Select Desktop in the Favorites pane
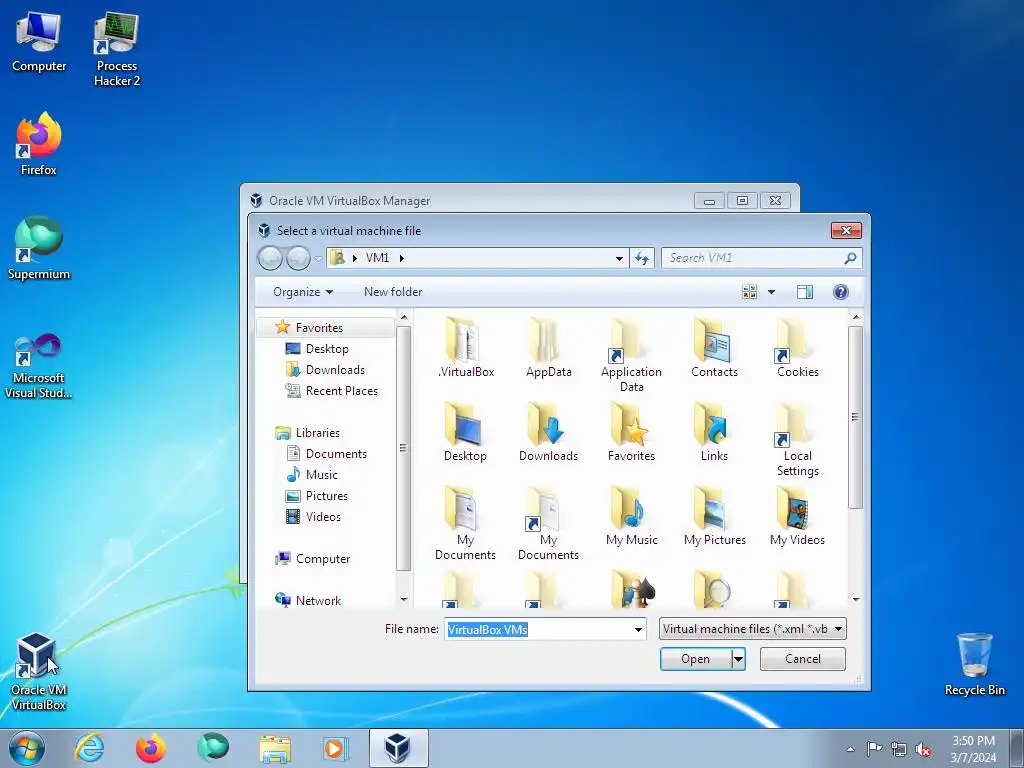The image size is (1024, 768). pyautogui.click(x=317, y=349)
